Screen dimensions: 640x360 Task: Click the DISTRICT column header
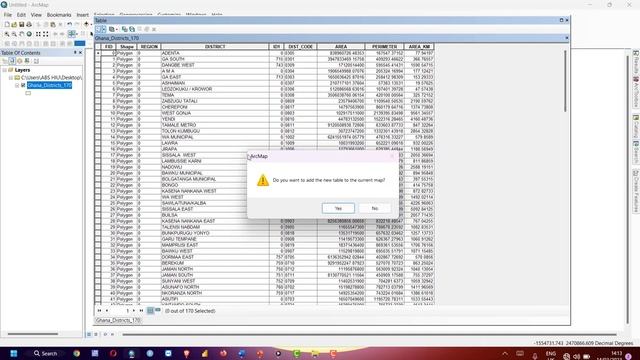[x=215, y=47]
